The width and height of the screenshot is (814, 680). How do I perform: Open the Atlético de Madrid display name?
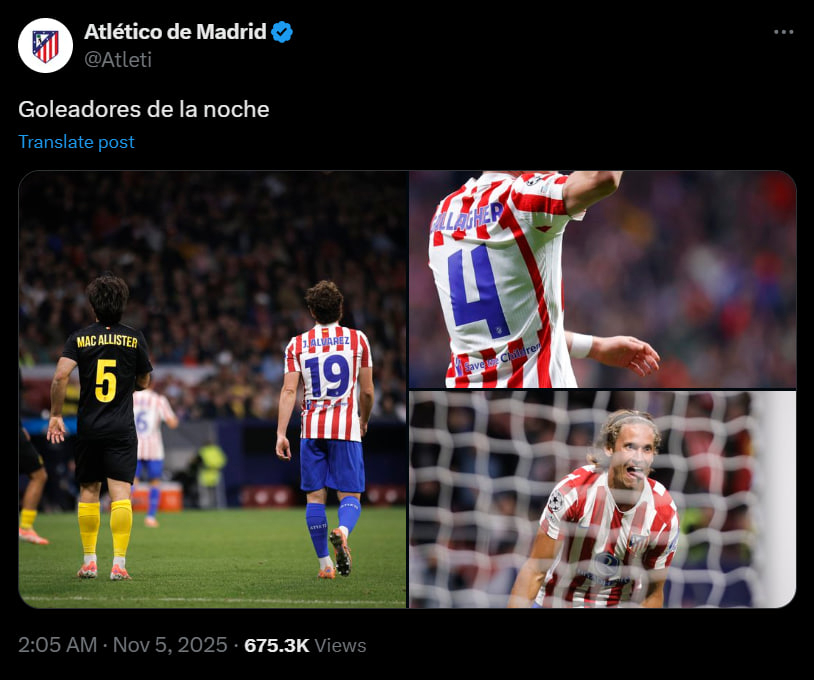pos(175,32)
